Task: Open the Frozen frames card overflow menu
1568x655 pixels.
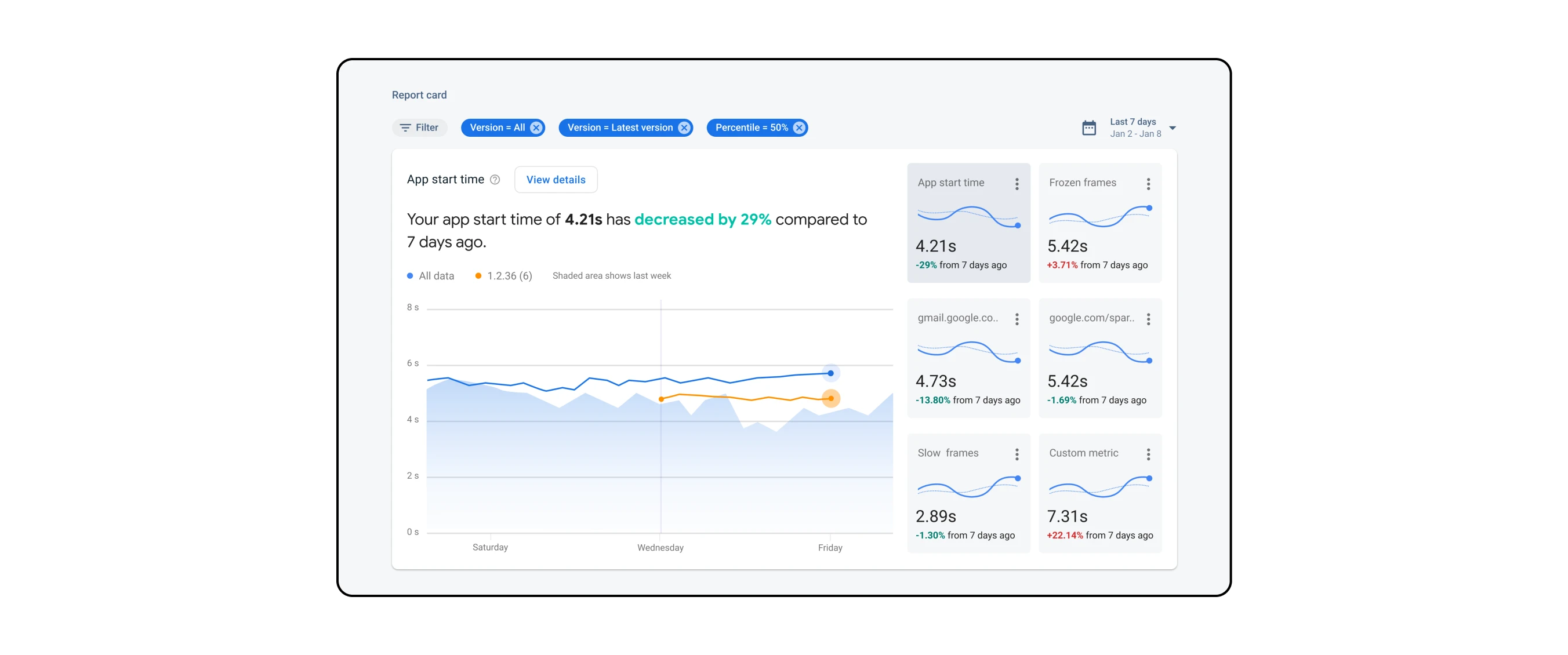Action: coord(1149,183)
